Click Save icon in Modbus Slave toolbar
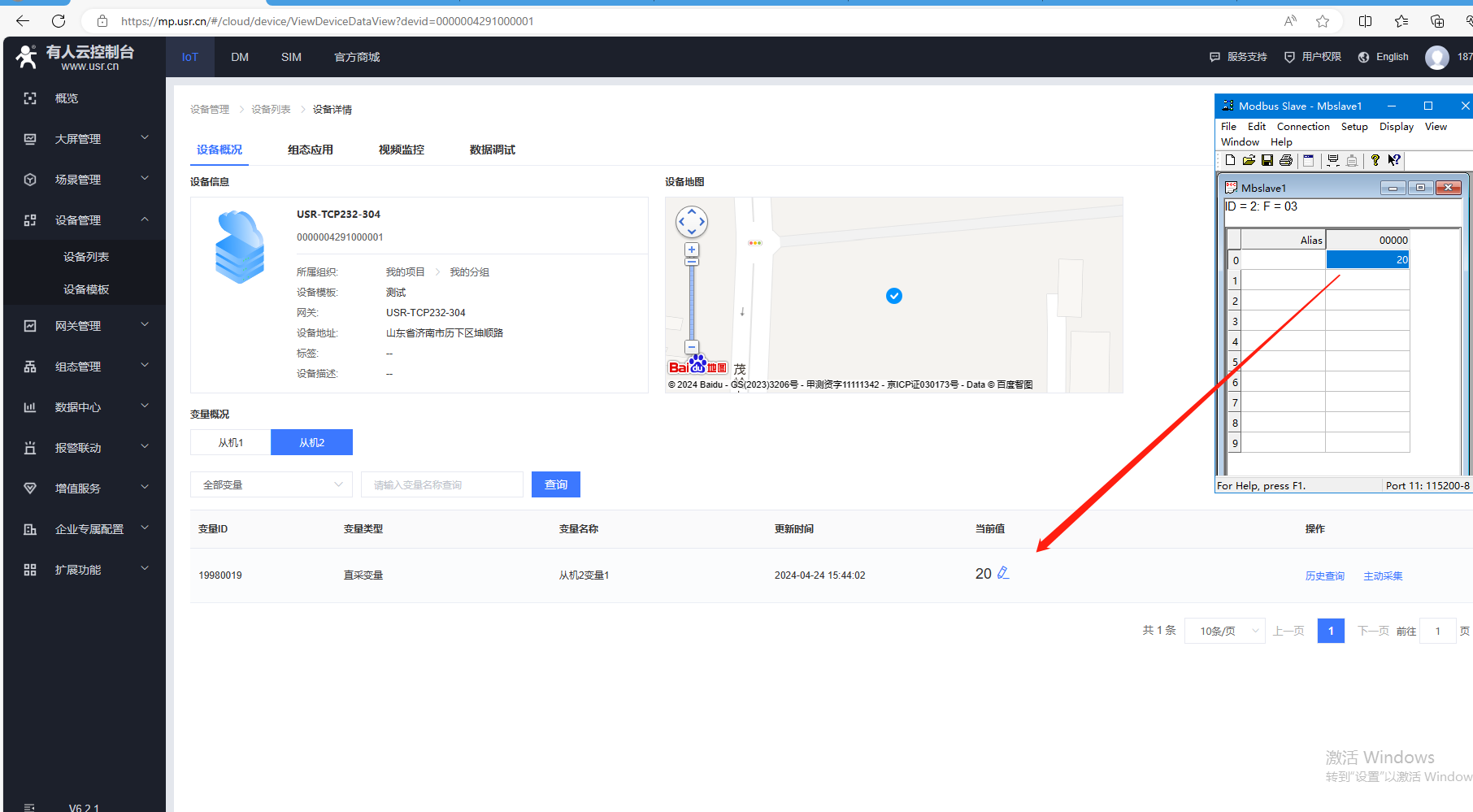Viewport: 1473px width, 812px height. (x=1267, y=160)
